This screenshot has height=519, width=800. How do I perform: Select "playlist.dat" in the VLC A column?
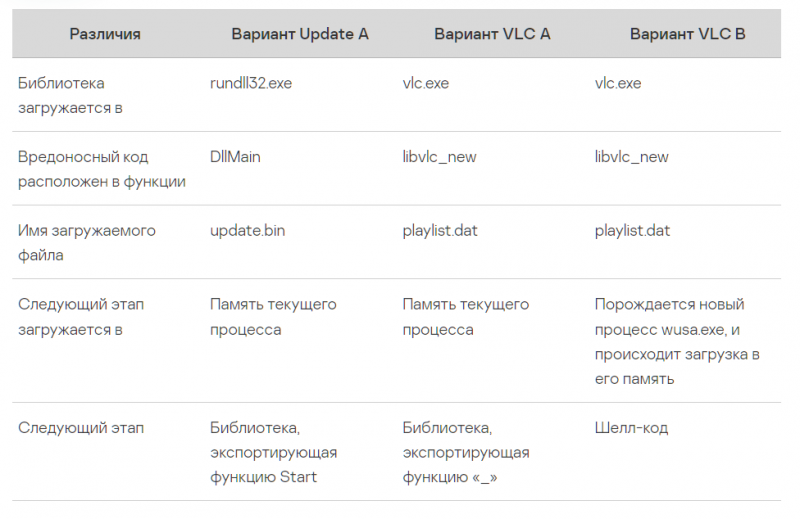click(440, 231)
